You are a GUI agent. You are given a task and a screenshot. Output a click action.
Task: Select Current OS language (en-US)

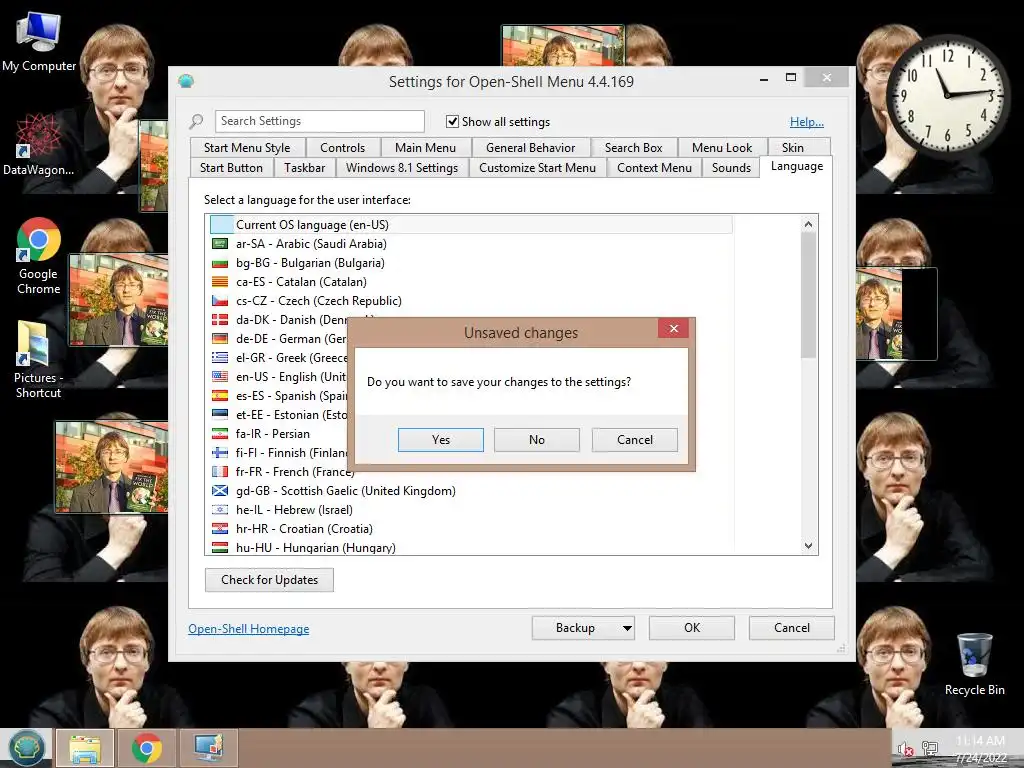(471, 225)
